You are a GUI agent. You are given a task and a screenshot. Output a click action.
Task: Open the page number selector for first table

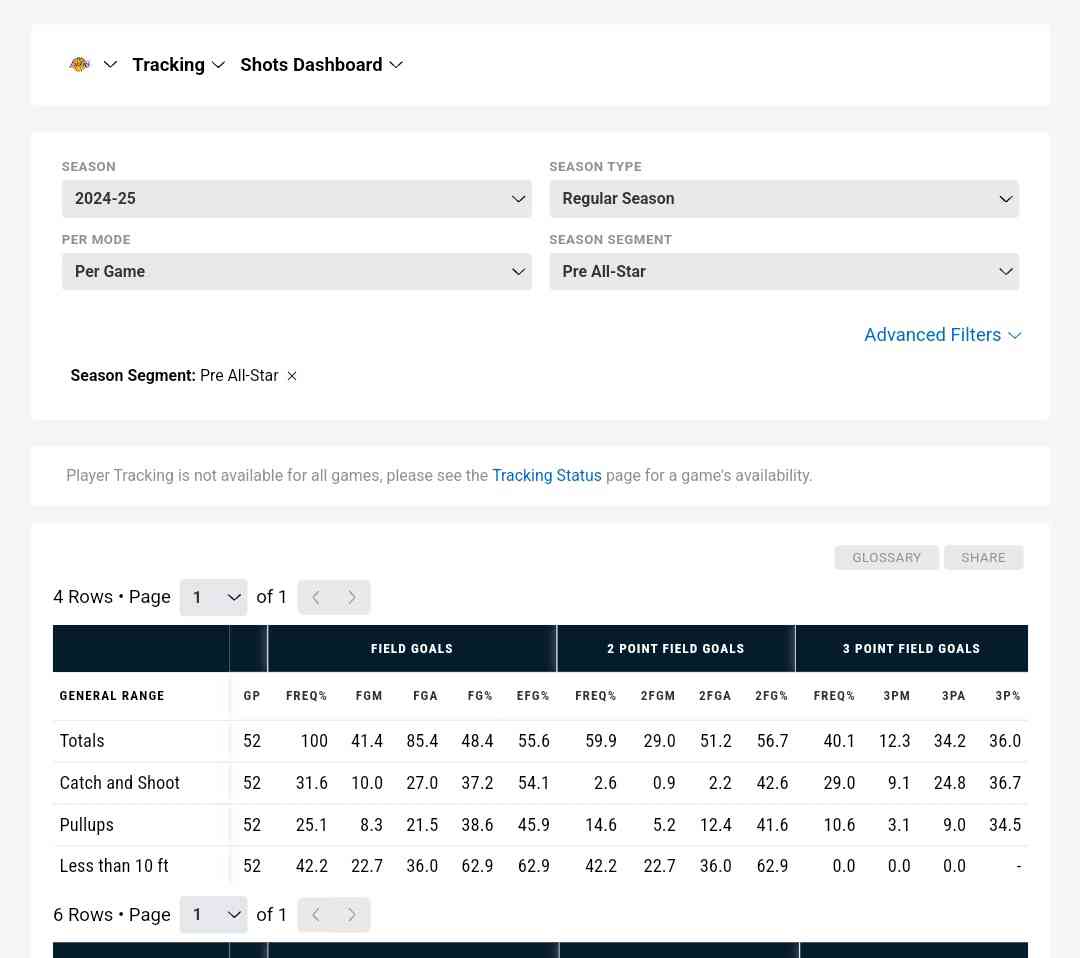214,598
